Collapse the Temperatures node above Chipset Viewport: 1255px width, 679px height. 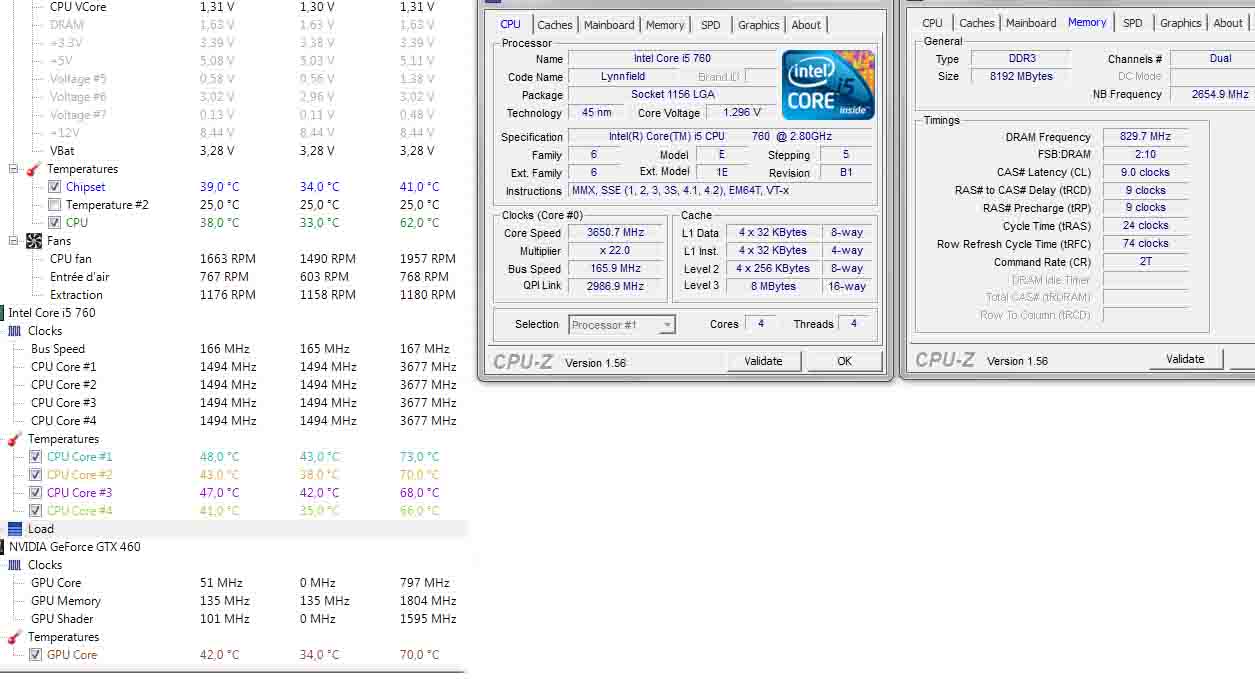coord(14,169)
